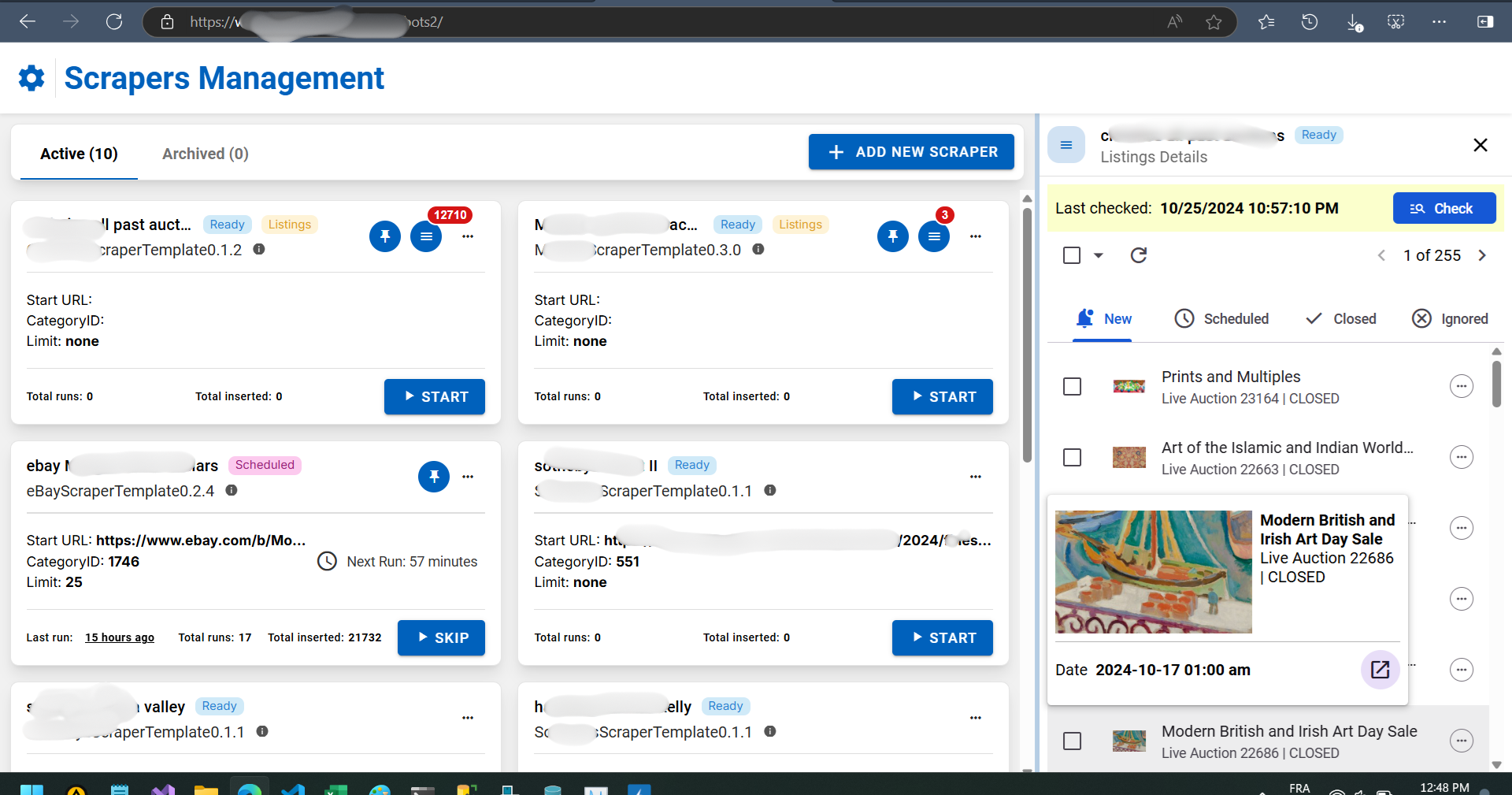
Task: Click Prints and Multiples thumbnail
Action: tap(1129, 386)
